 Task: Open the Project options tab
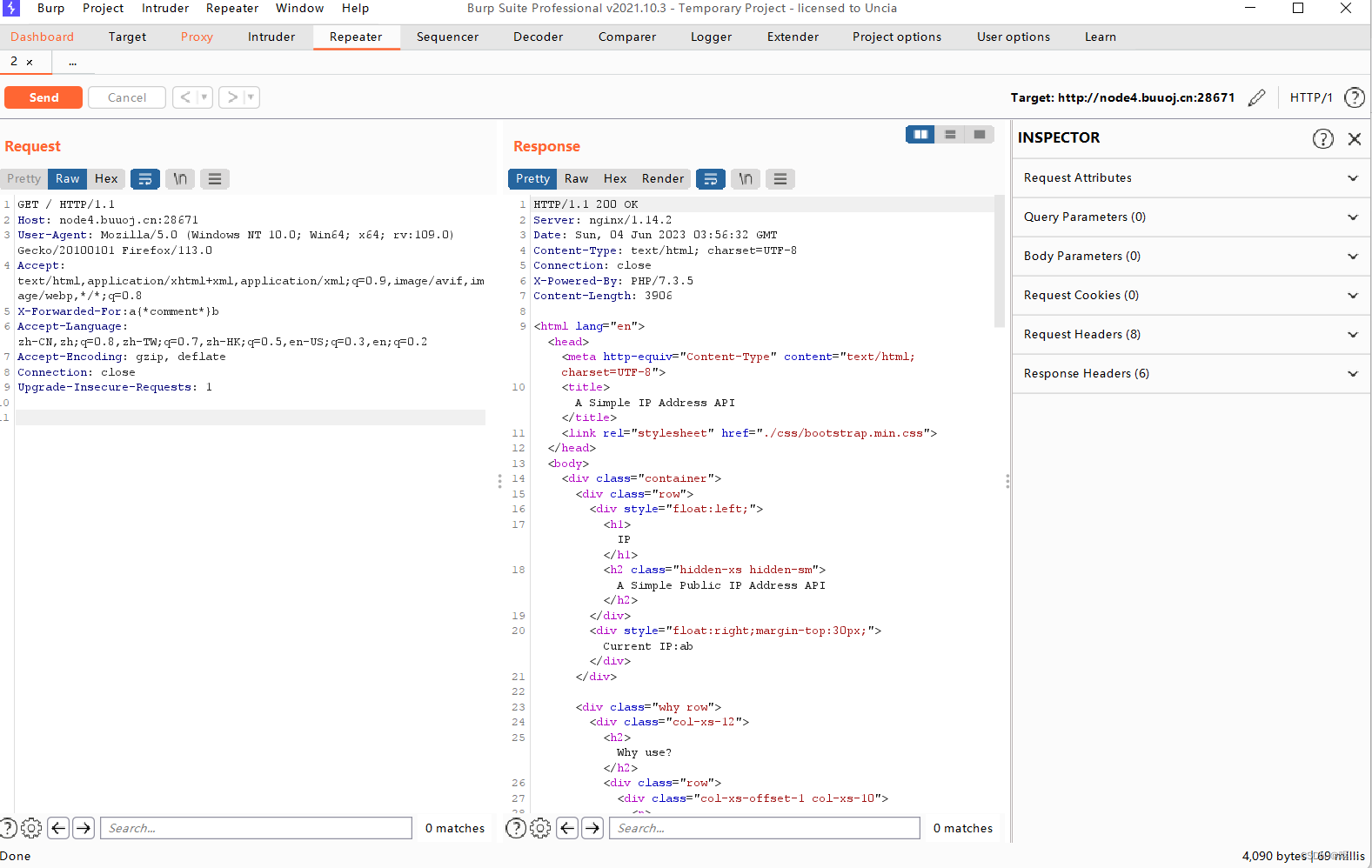[896, 37]
